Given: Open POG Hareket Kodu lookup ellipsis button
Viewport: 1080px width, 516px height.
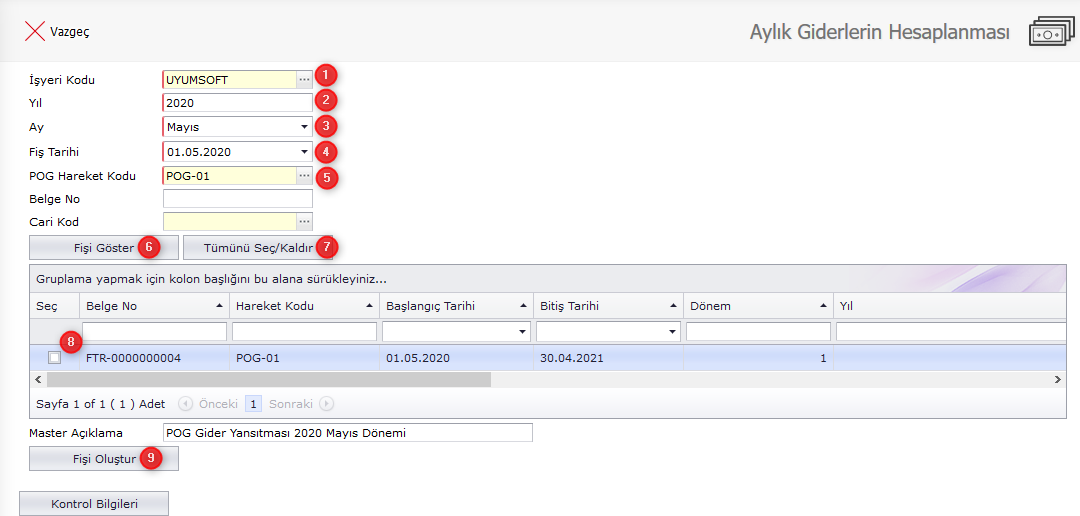Looking at the screenshot, I should (x=304, y=175).
